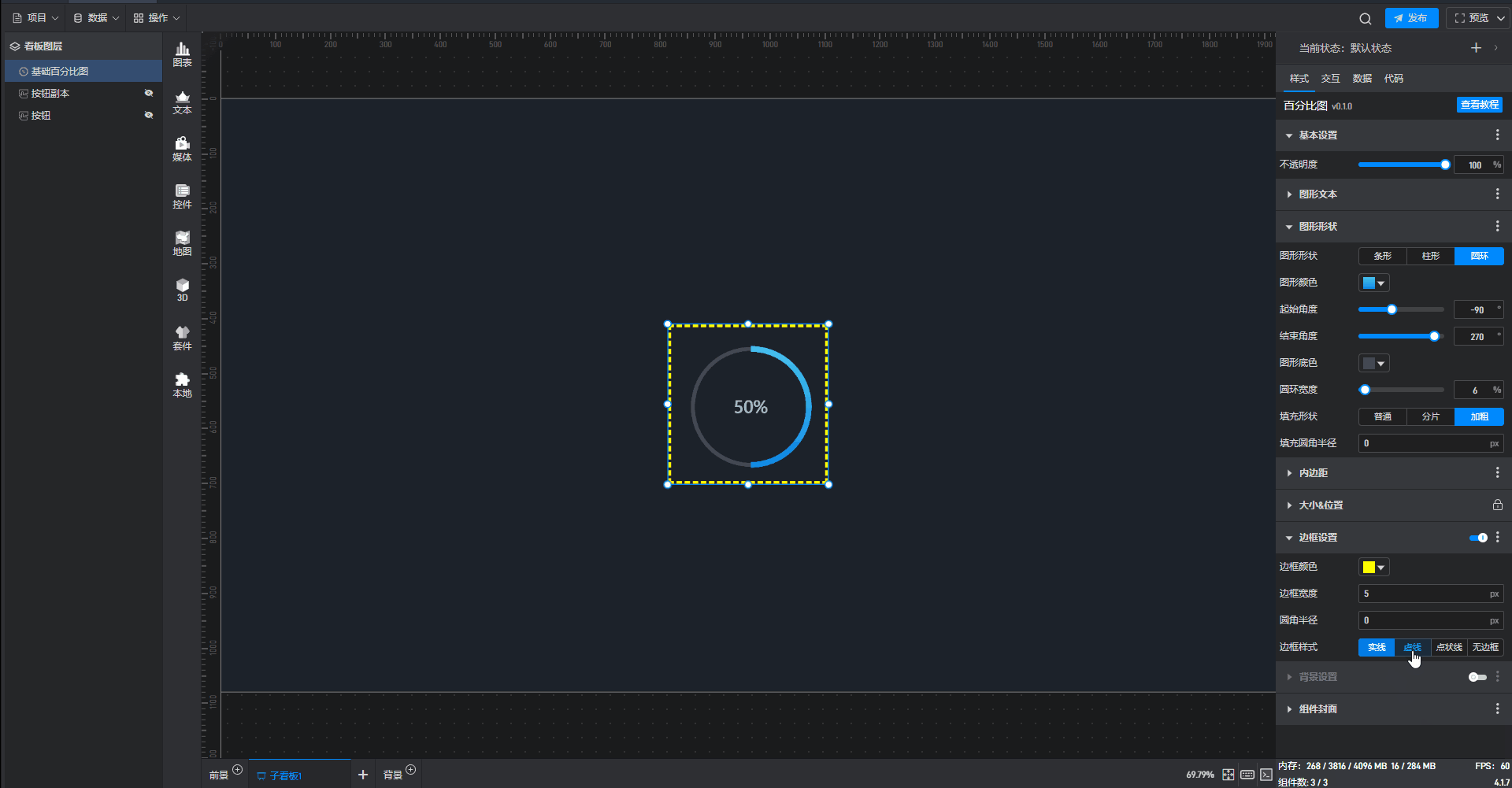1512x788 pixels.
Task: Click the 查看教程 tutorial button
Action: 1479,105
